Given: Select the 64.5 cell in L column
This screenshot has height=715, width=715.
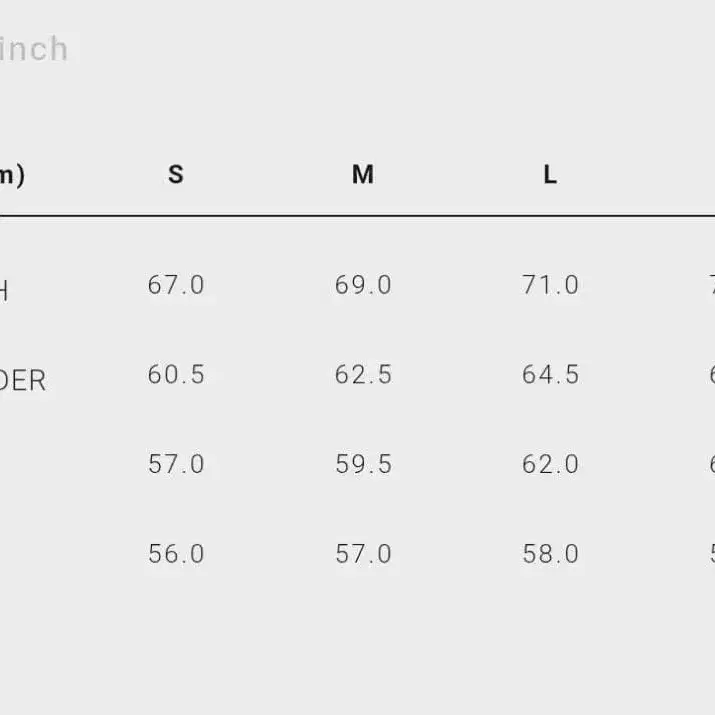Looking at the screenshot, I should [550, 375].
